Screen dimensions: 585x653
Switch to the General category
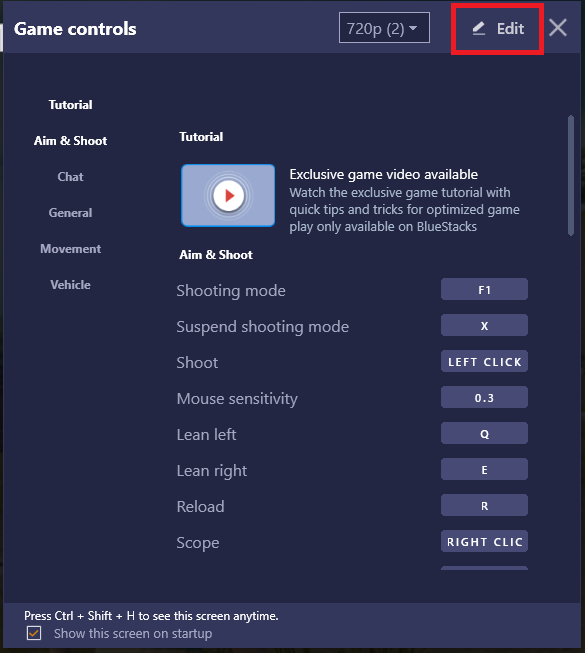point(70,213)
